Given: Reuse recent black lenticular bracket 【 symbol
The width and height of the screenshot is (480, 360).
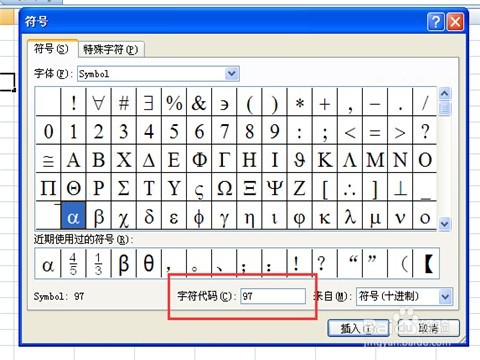Looking at the screenshot, I should click(x=426, y=263).
